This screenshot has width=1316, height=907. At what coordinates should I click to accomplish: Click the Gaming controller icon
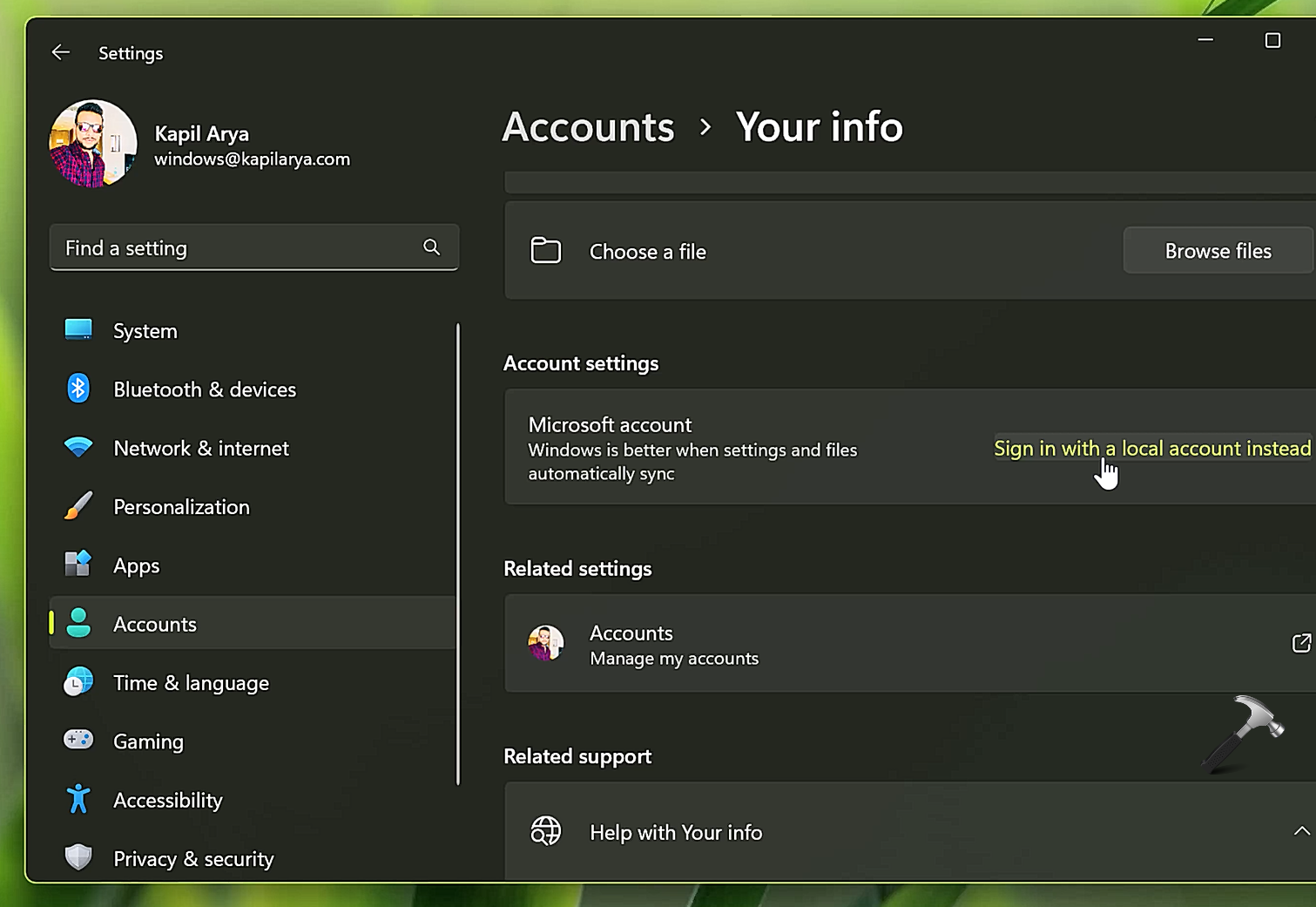click(78, 741)
